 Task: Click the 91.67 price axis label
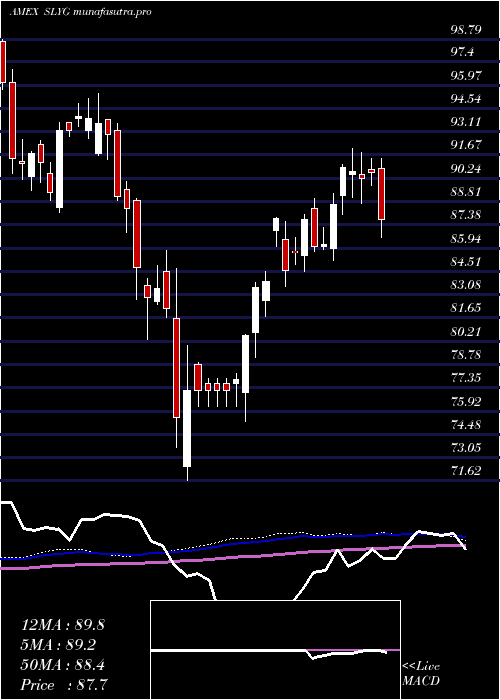click(466, 145)
